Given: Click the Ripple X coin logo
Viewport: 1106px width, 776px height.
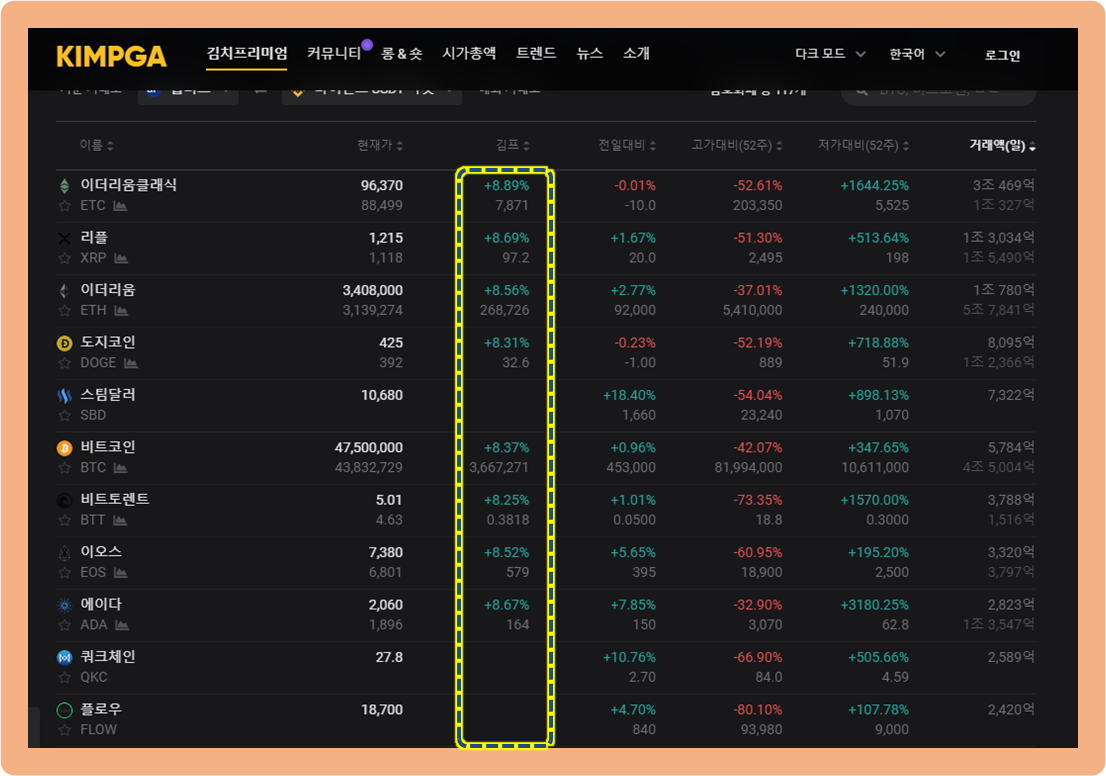Looking at the screenshot, I should point(64,238).
